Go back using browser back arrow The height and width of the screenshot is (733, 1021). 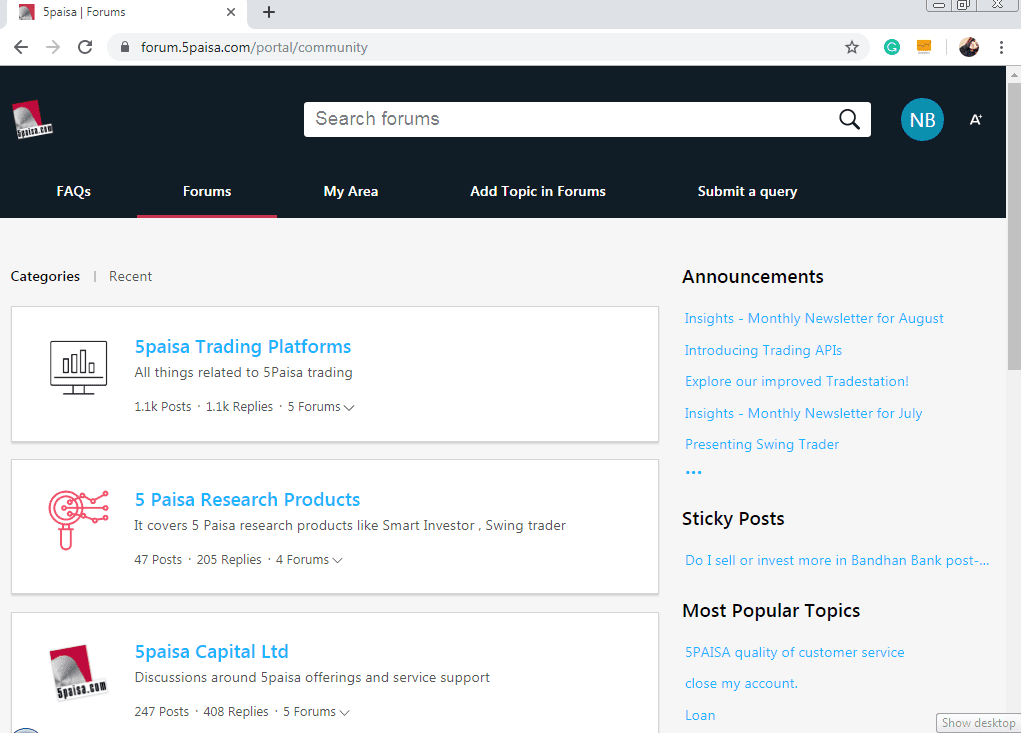click(21, 47)
